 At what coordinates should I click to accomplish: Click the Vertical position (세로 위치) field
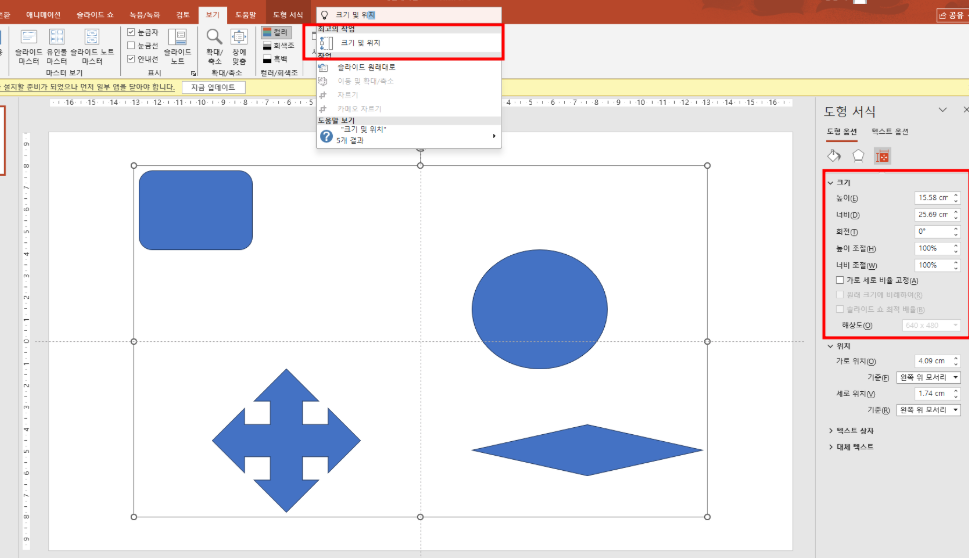coord(933,393)
